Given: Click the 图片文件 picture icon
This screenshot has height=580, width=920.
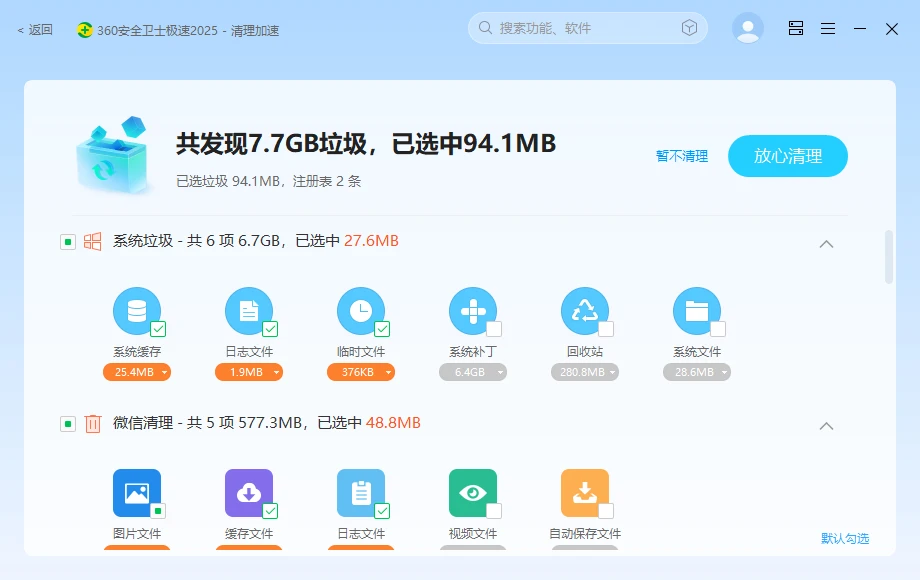Looking at the screenshot, I should point(137,493).
